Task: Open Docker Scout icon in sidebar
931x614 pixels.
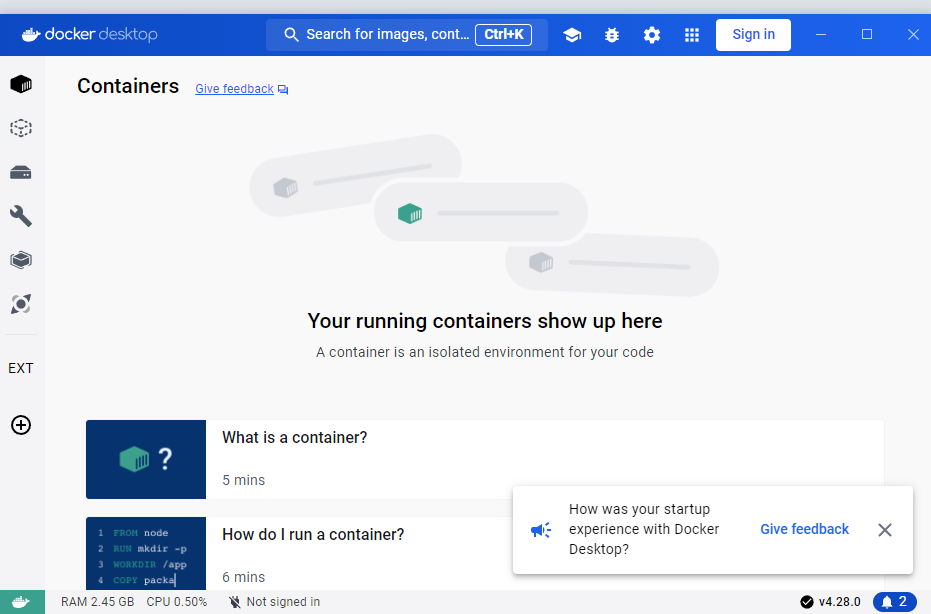Action: [x=21, y=304]
